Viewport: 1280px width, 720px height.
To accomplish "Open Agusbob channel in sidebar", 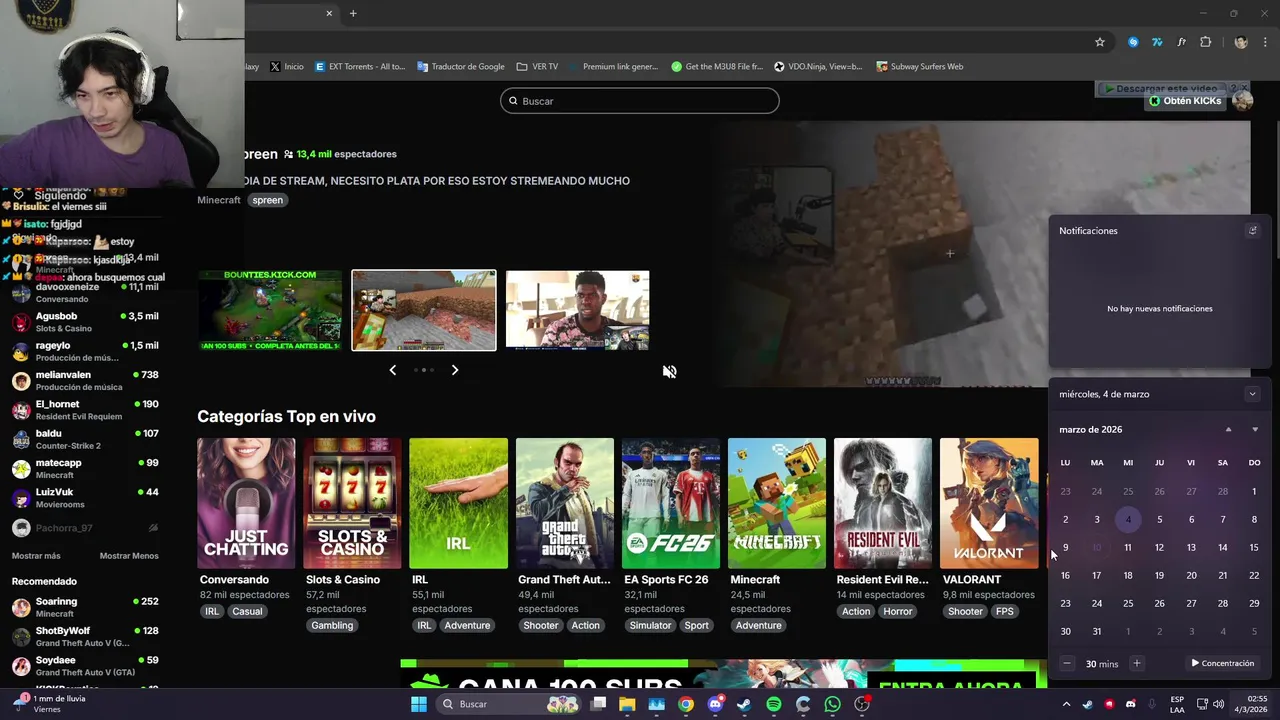I will pyautogui.click(x=85, y=322).
